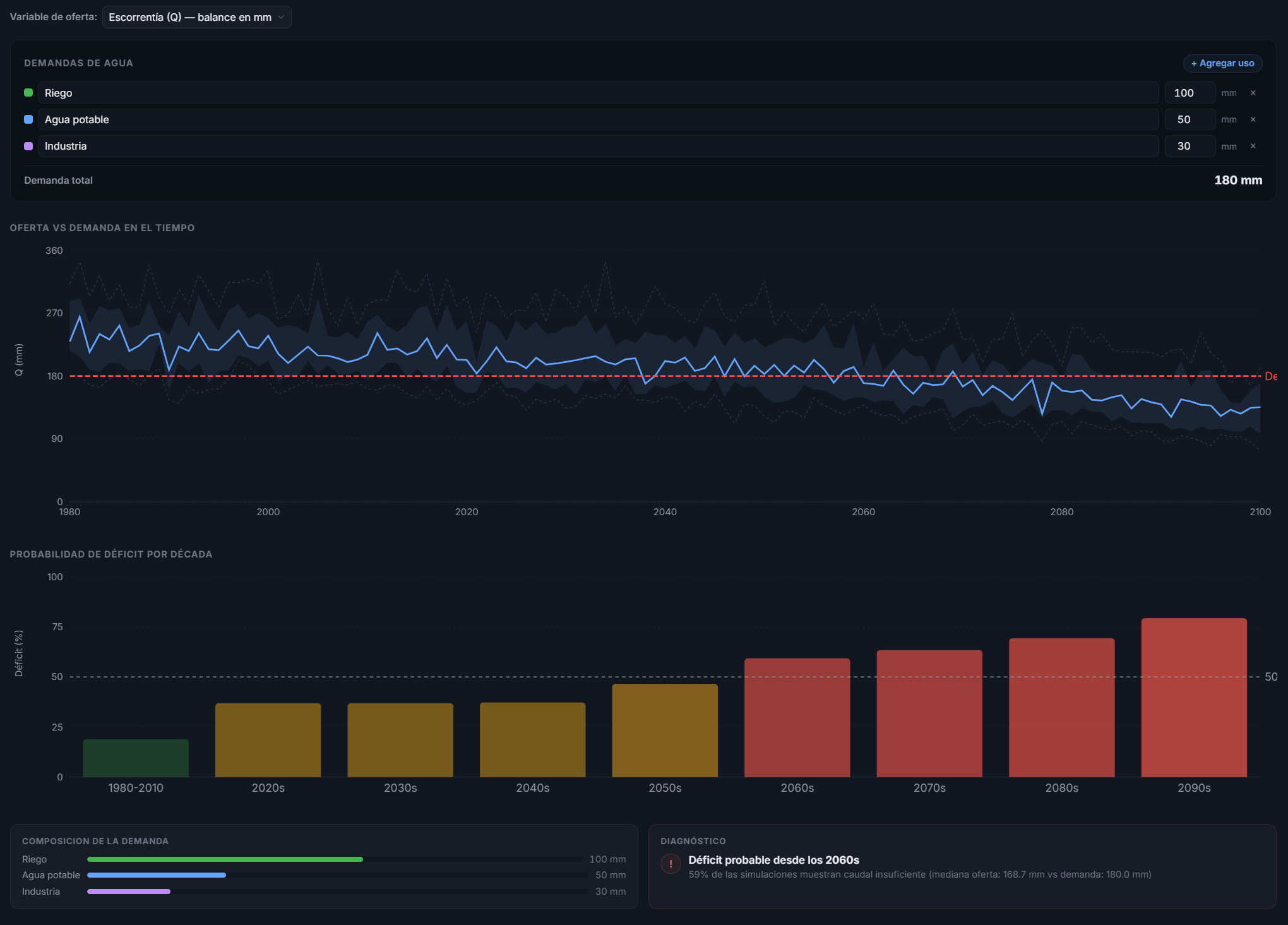Click the Agua potable 50 value field
1288x925 pixels.
click(x=1189, y=119)
